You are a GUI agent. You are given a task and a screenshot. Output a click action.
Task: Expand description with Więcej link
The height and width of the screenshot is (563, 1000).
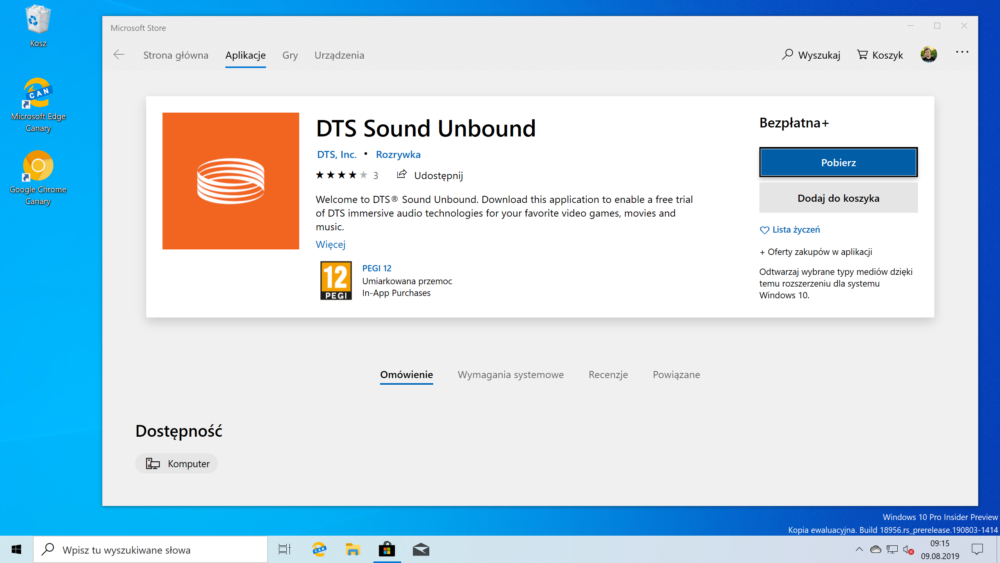pos(330,244)
